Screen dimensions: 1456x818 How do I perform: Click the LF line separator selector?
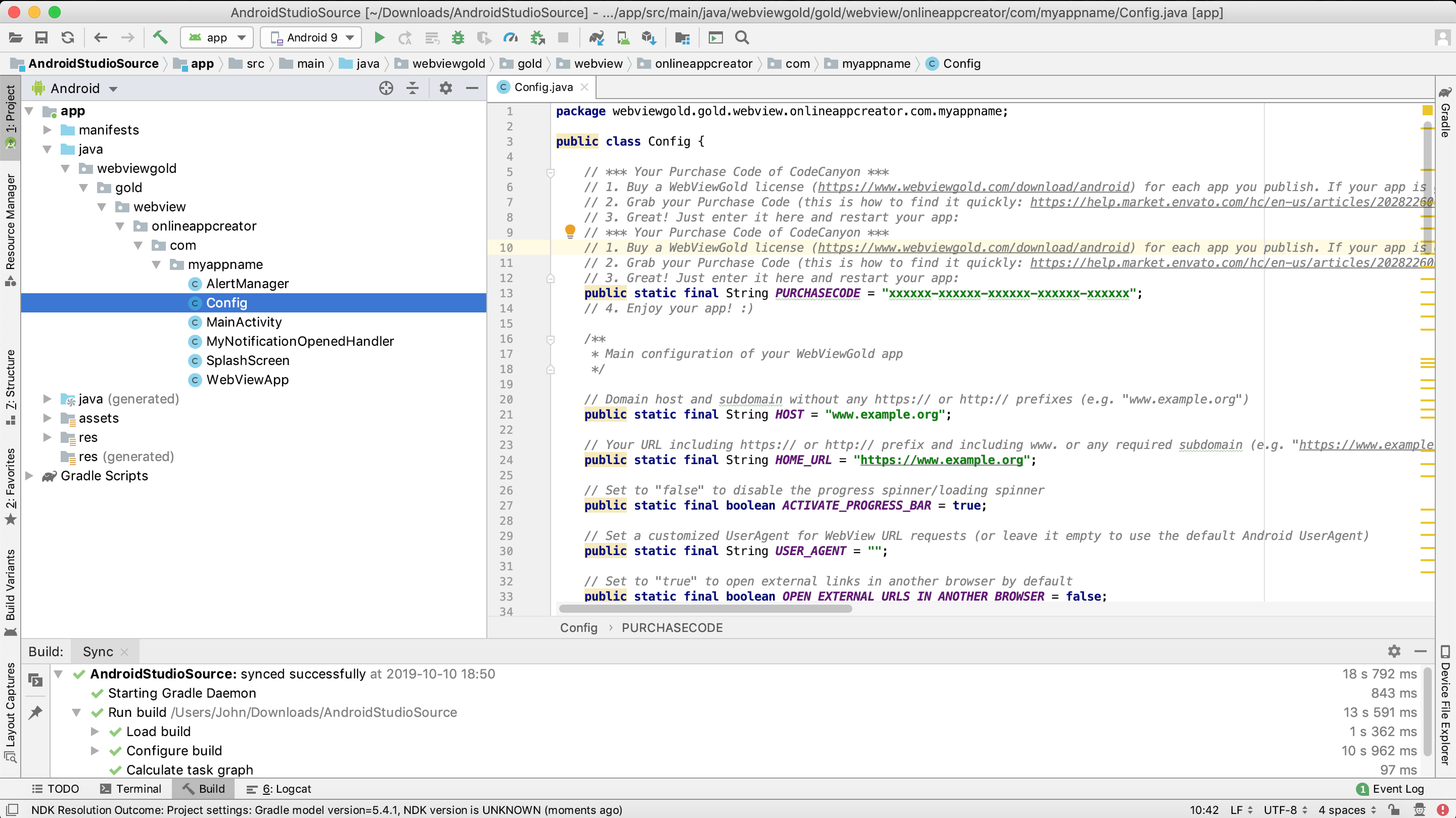1241,810
